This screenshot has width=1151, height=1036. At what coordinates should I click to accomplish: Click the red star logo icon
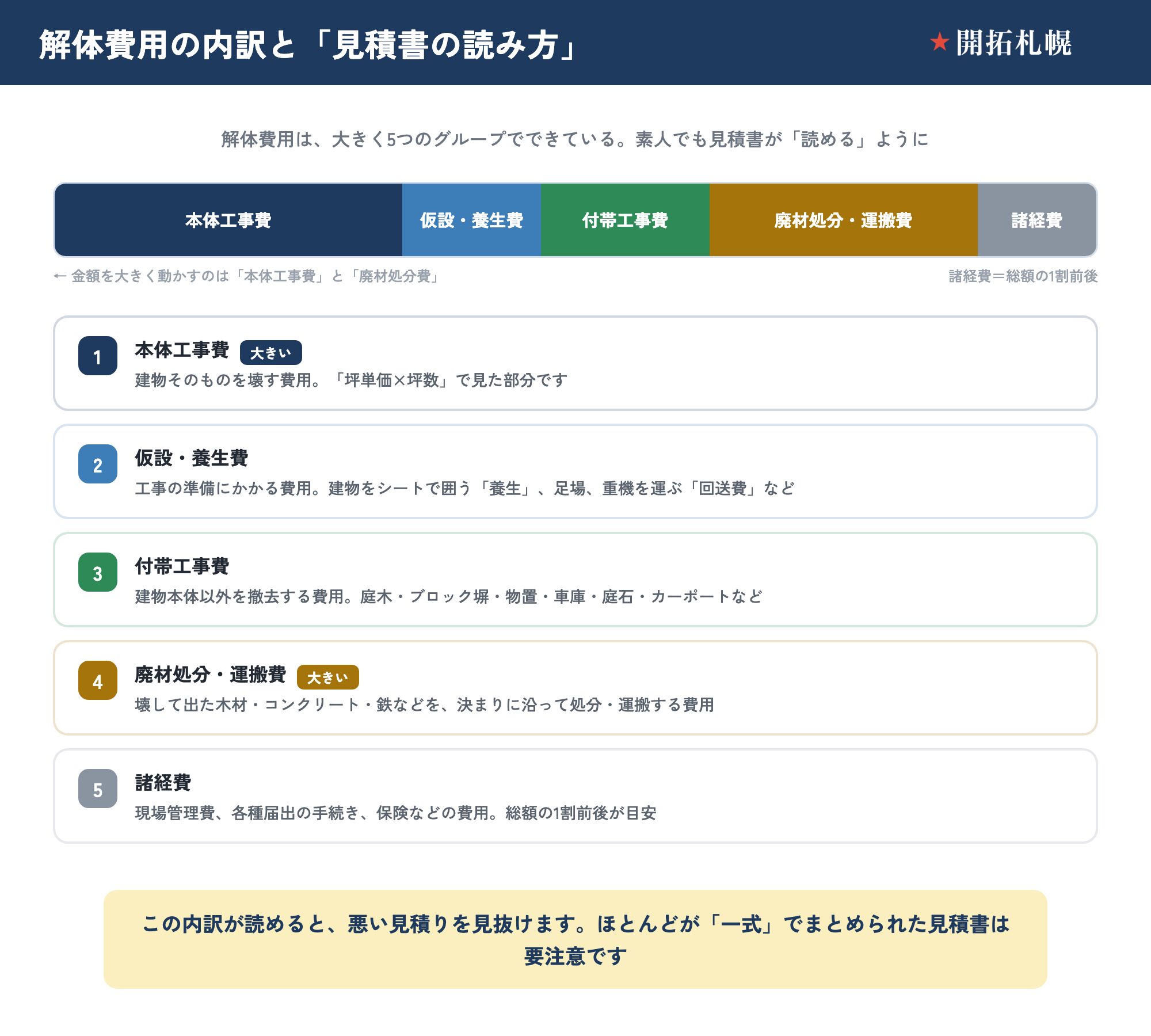tap(939, 42)
